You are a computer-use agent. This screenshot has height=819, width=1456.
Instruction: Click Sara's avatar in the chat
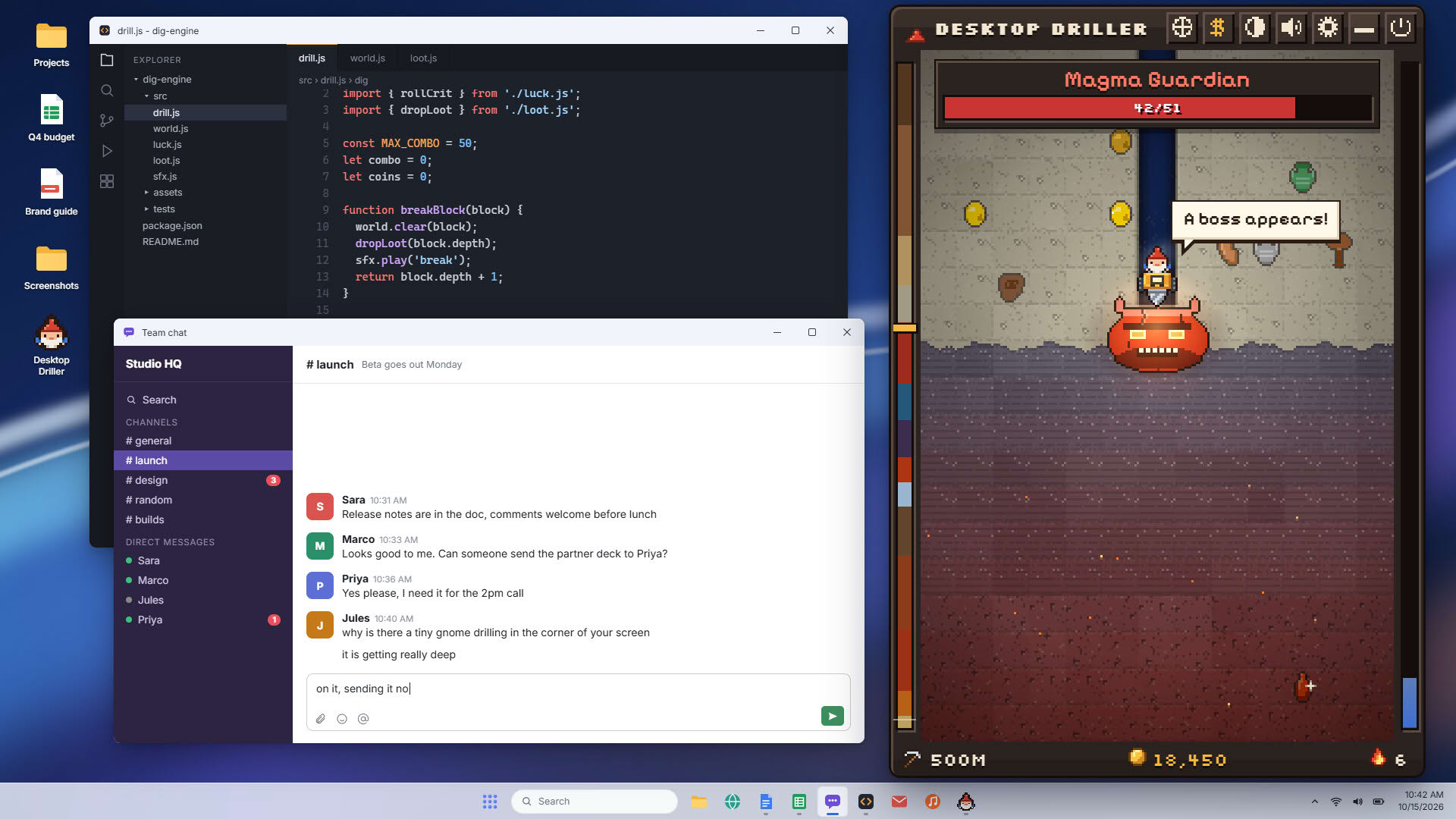click(x=319, y=507)
